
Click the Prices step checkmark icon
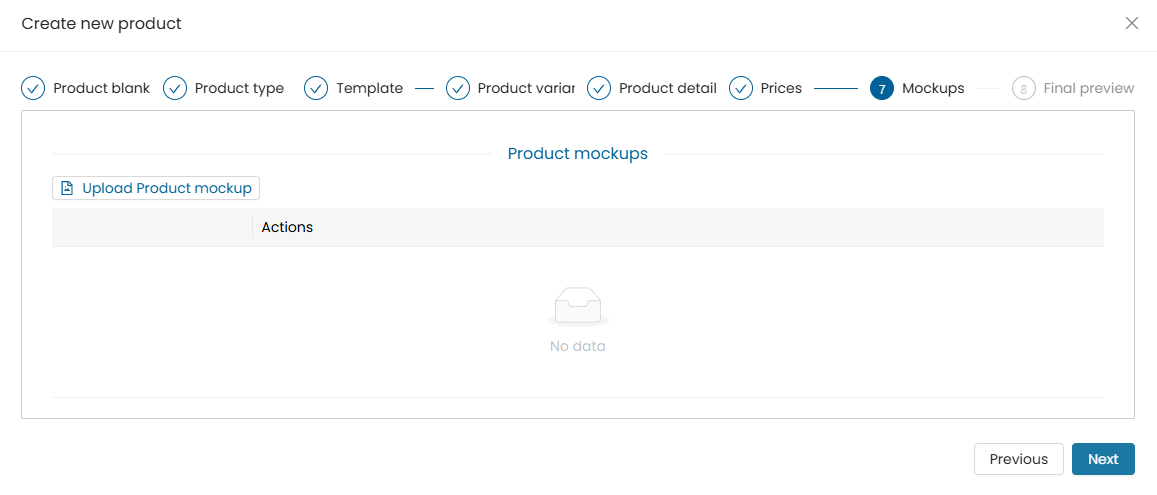[x=741, y=89]
